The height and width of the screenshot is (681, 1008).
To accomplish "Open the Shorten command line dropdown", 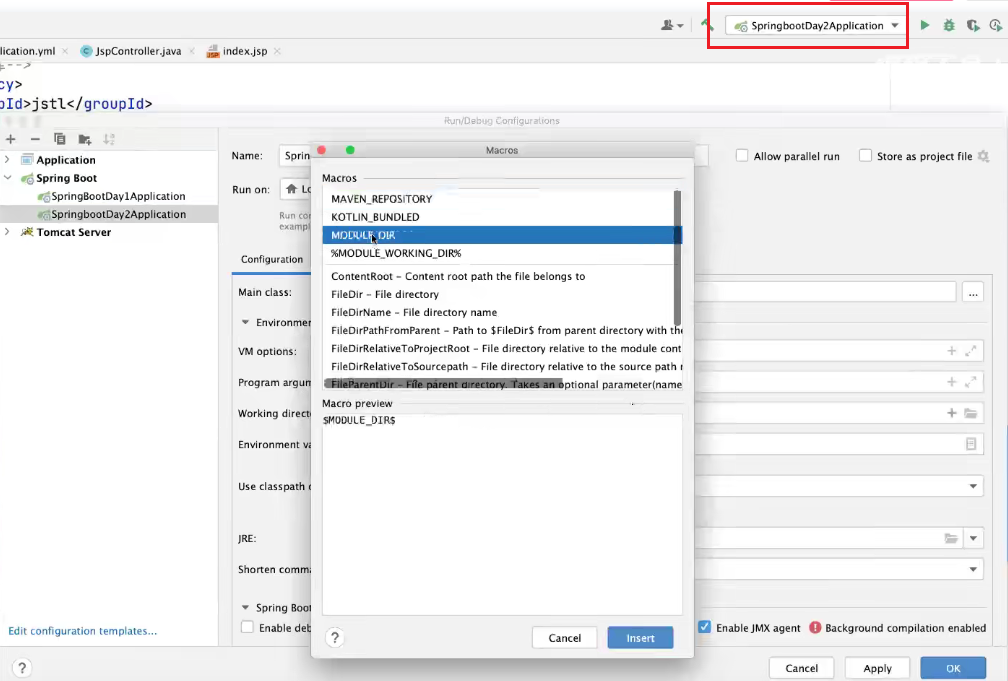I will coord(973,569).
